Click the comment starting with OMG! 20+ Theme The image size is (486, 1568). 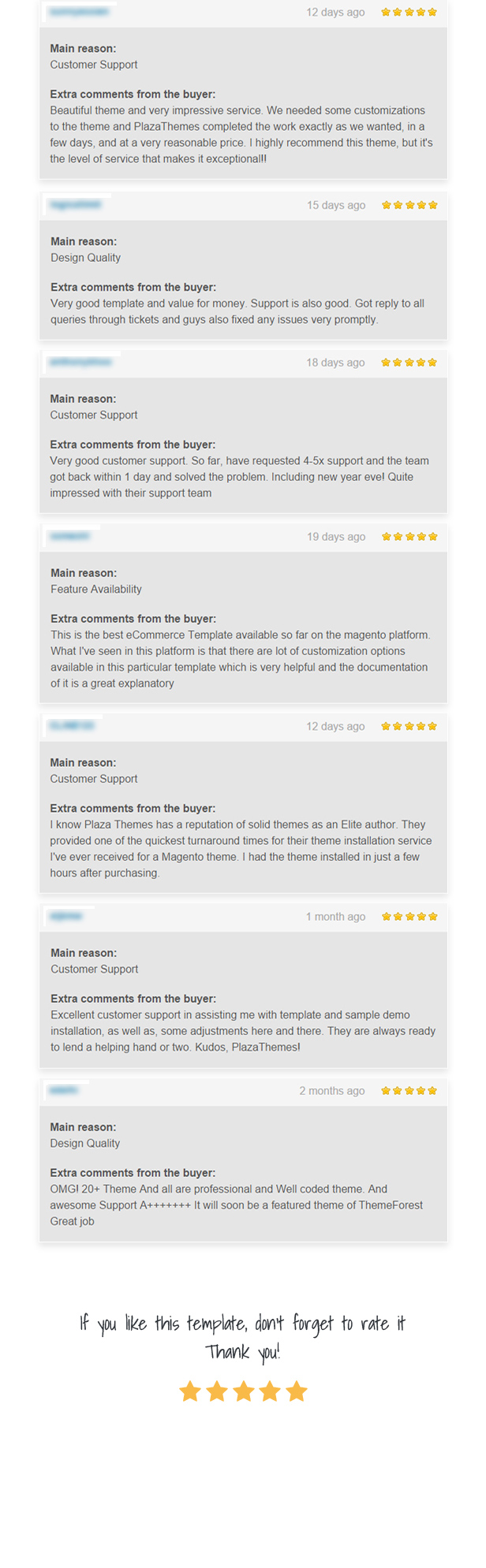coord(237,1205)
